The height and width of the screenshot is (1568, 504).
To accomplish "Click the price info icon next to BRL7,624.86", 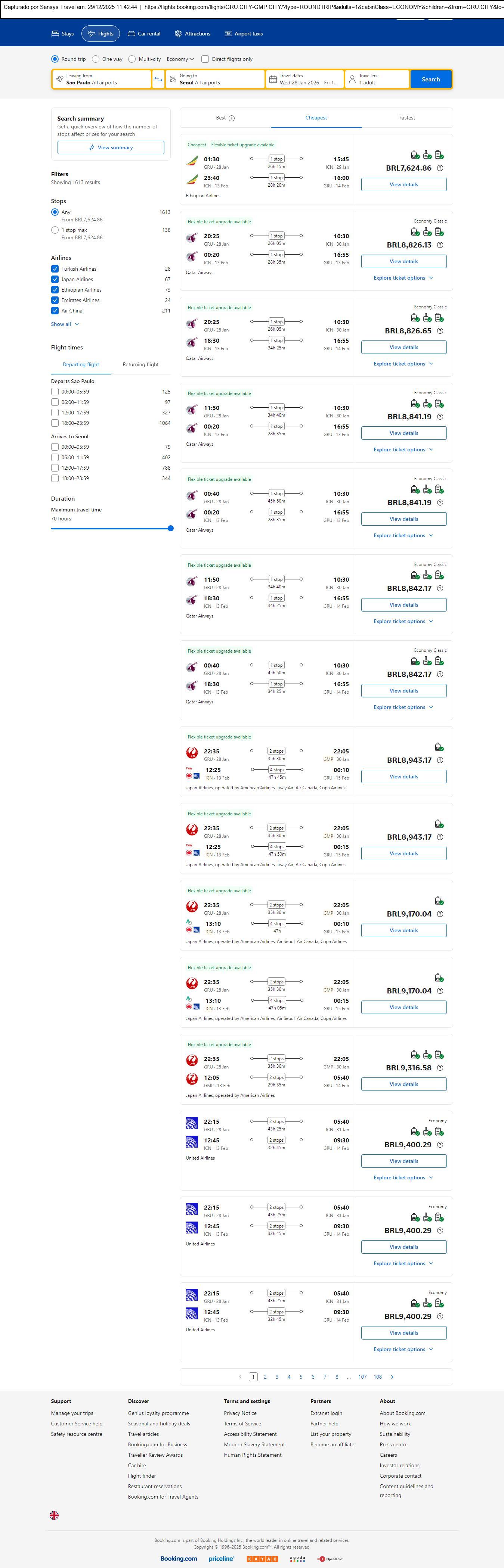I will (x=440, y=168).
